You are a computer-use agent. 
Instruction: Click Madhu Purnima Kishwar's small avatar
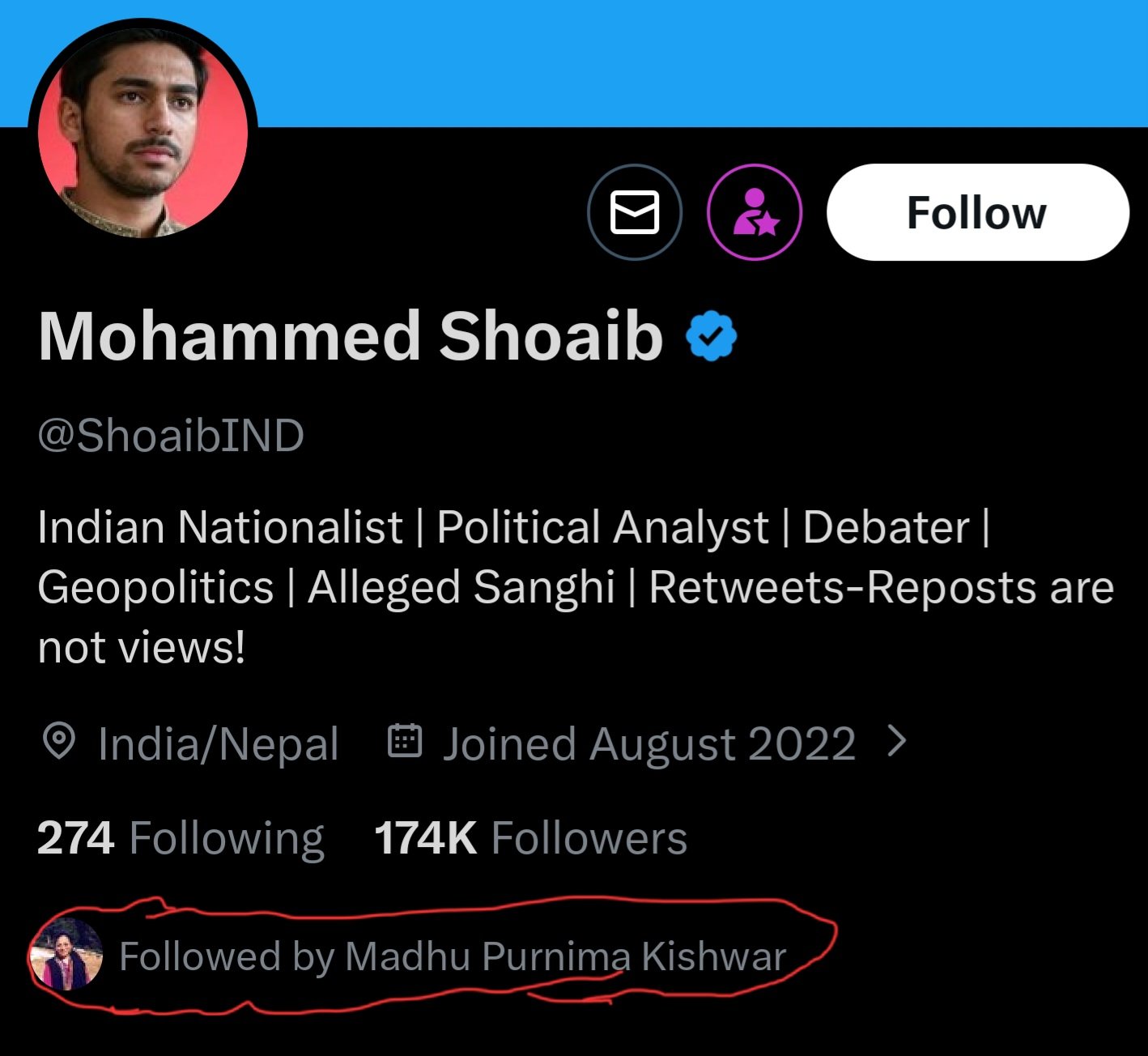coord(66,956)
